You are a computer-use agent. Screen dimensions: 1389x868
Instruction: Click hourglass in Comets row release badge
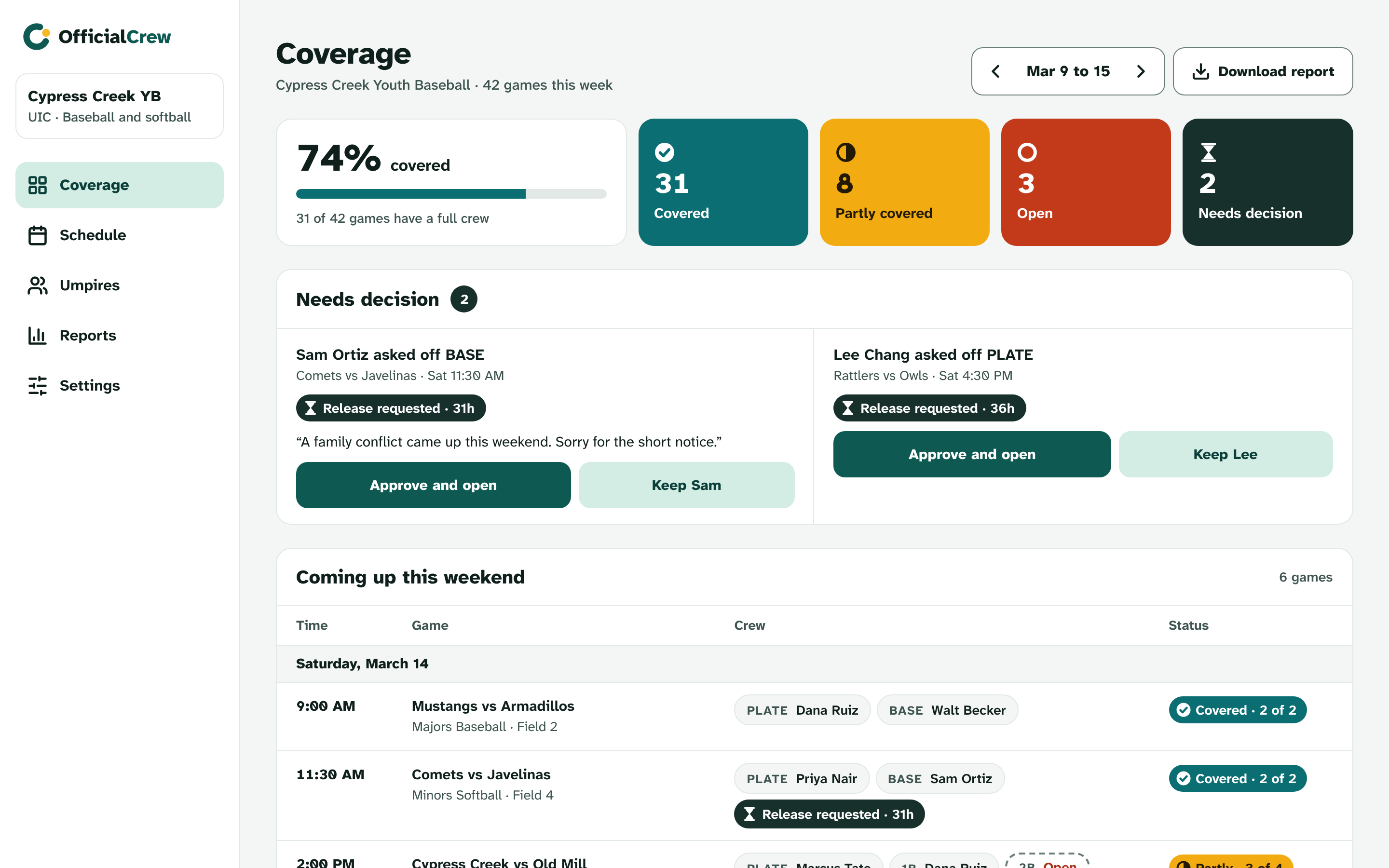(x=749, y=814)
